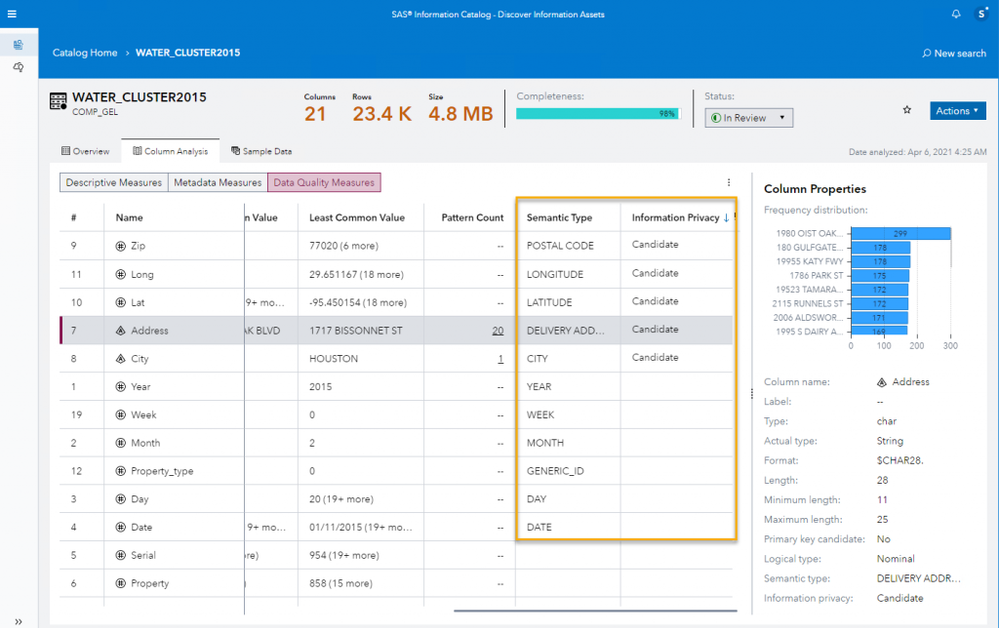Toggle Data Quality Measures view
999x628 pixels.
coord(324,183)
